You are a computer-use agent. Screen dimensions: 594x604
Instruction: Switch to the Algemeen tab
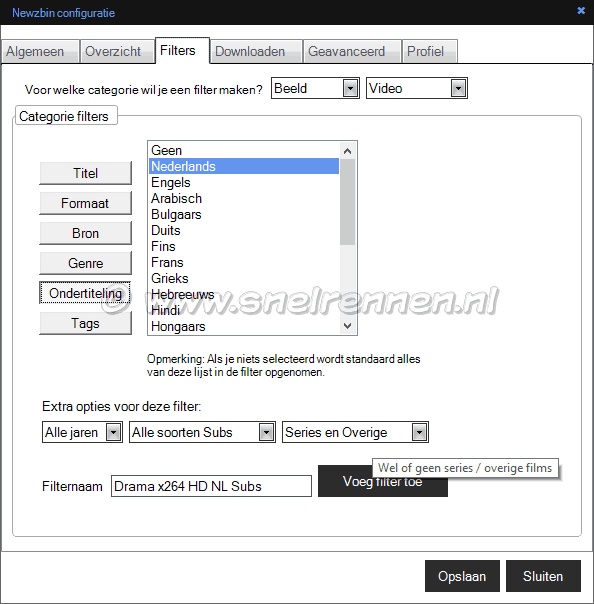[x=40, y=51]
